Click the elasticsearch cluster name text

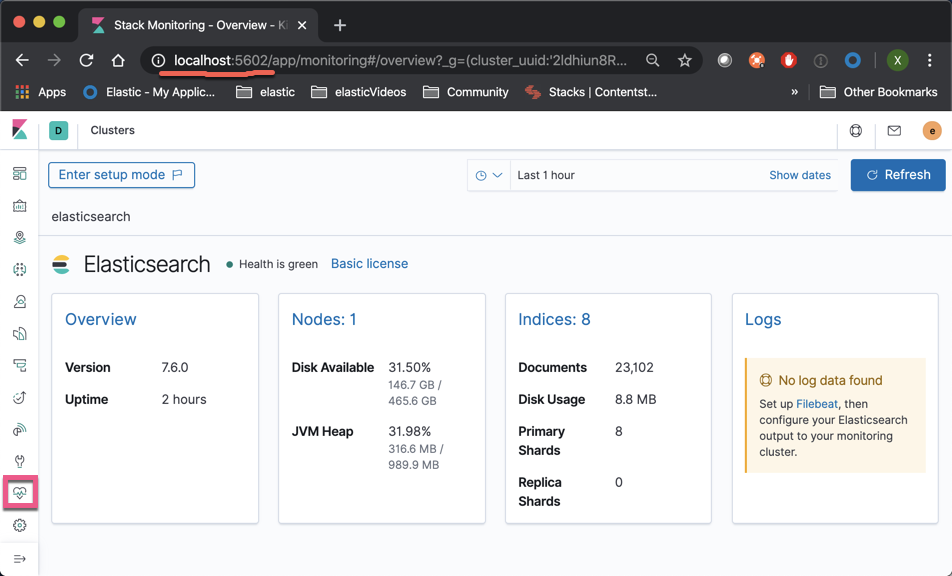tap(90, 217)
